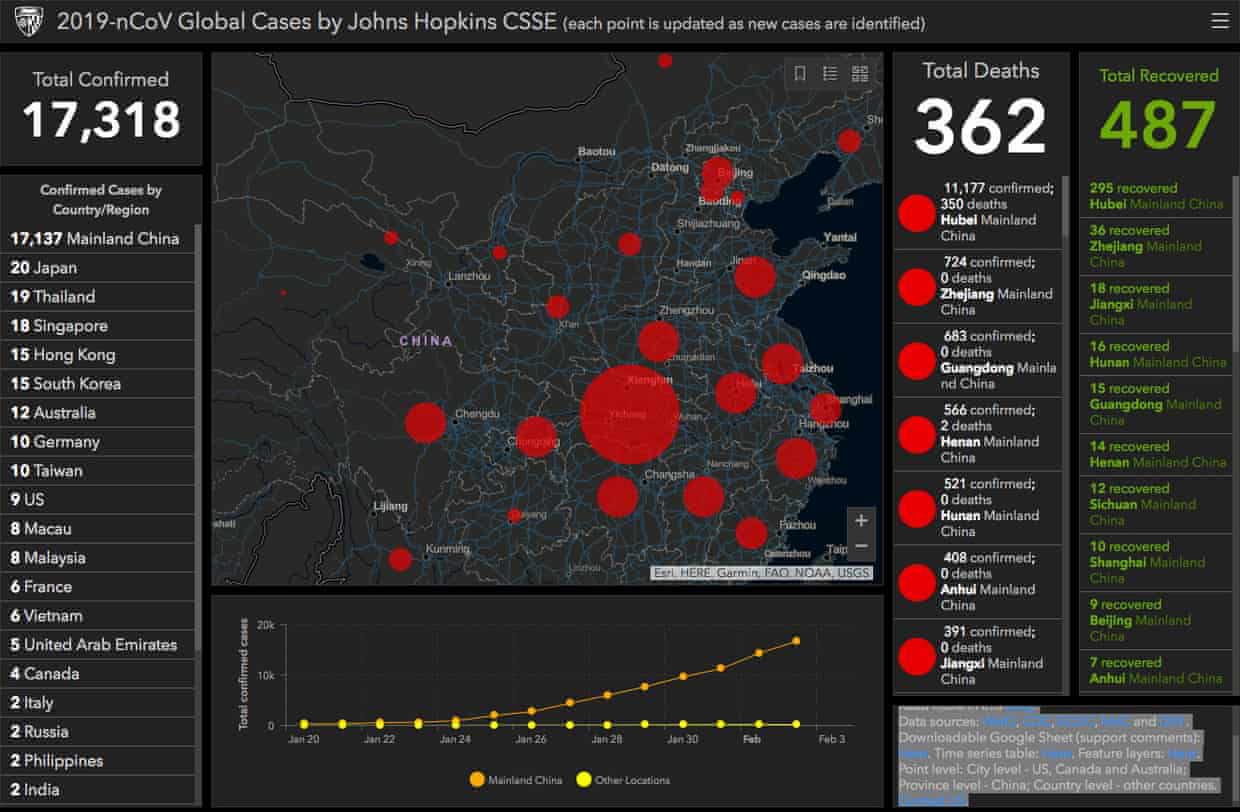Screen dimensions: 1240x812
Task: Open the basemap gallery grid icon
Action: click(860, 73)
